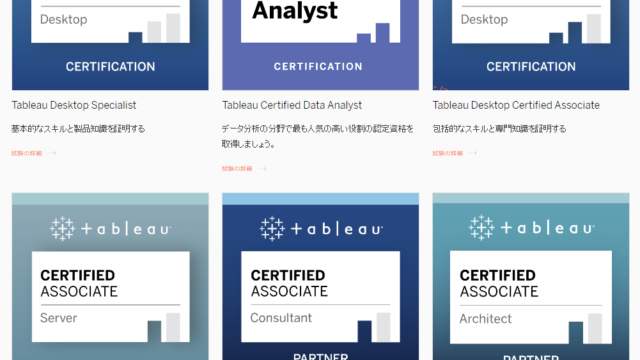Select the description text 基本的なスキルと製品知識を証明する
The width and height of the screenshot is (640, 360).
click(78, 129)
